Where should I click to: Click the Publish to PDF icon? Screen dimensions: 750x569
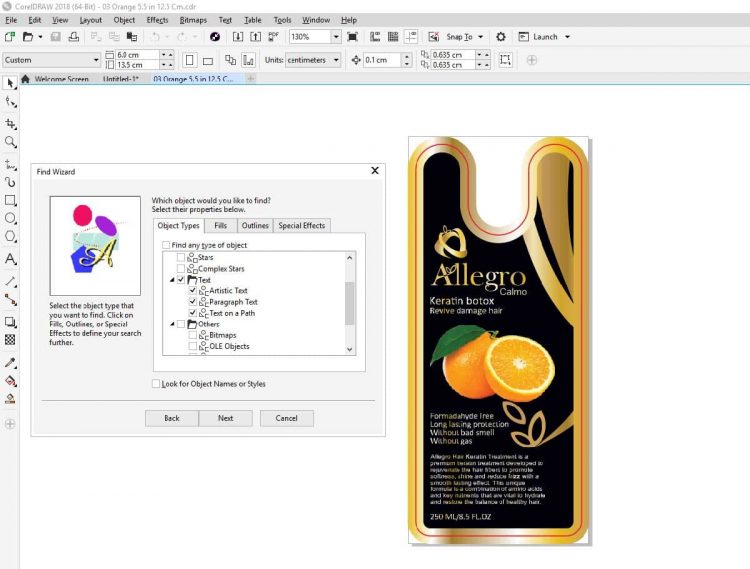273,37
